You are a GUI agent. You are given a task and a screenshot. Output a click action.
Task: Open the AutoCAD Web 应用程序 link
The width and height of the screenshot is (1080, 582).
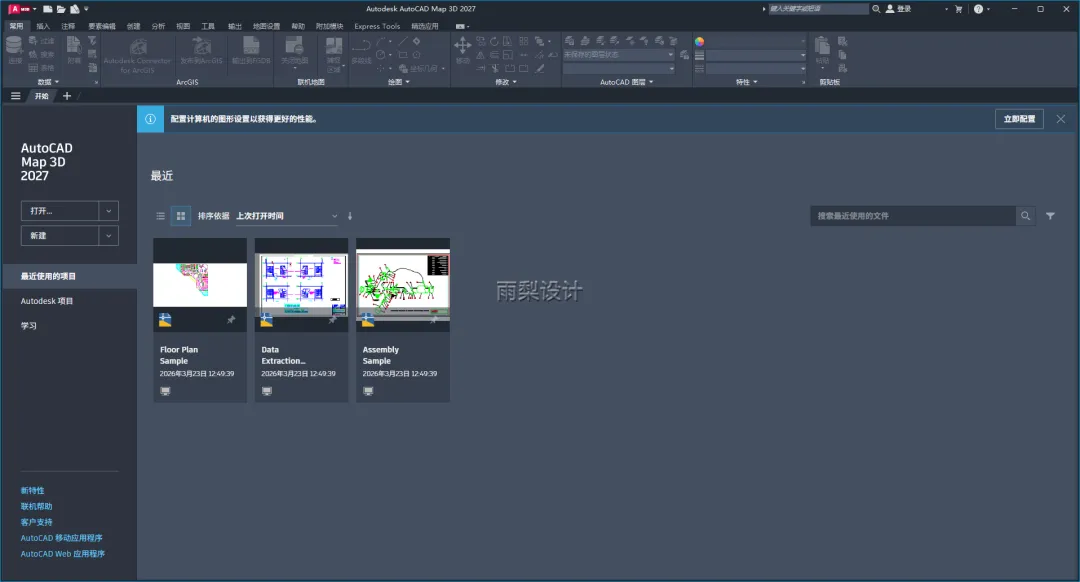pyautogui.click(x=63, y=554)
